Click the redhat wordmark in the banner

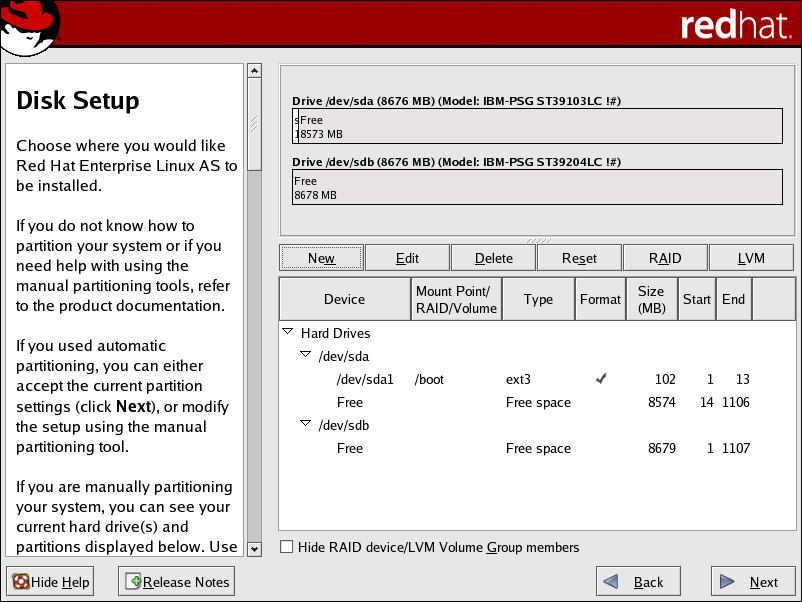pyautogui.click(x=736, y=26)
